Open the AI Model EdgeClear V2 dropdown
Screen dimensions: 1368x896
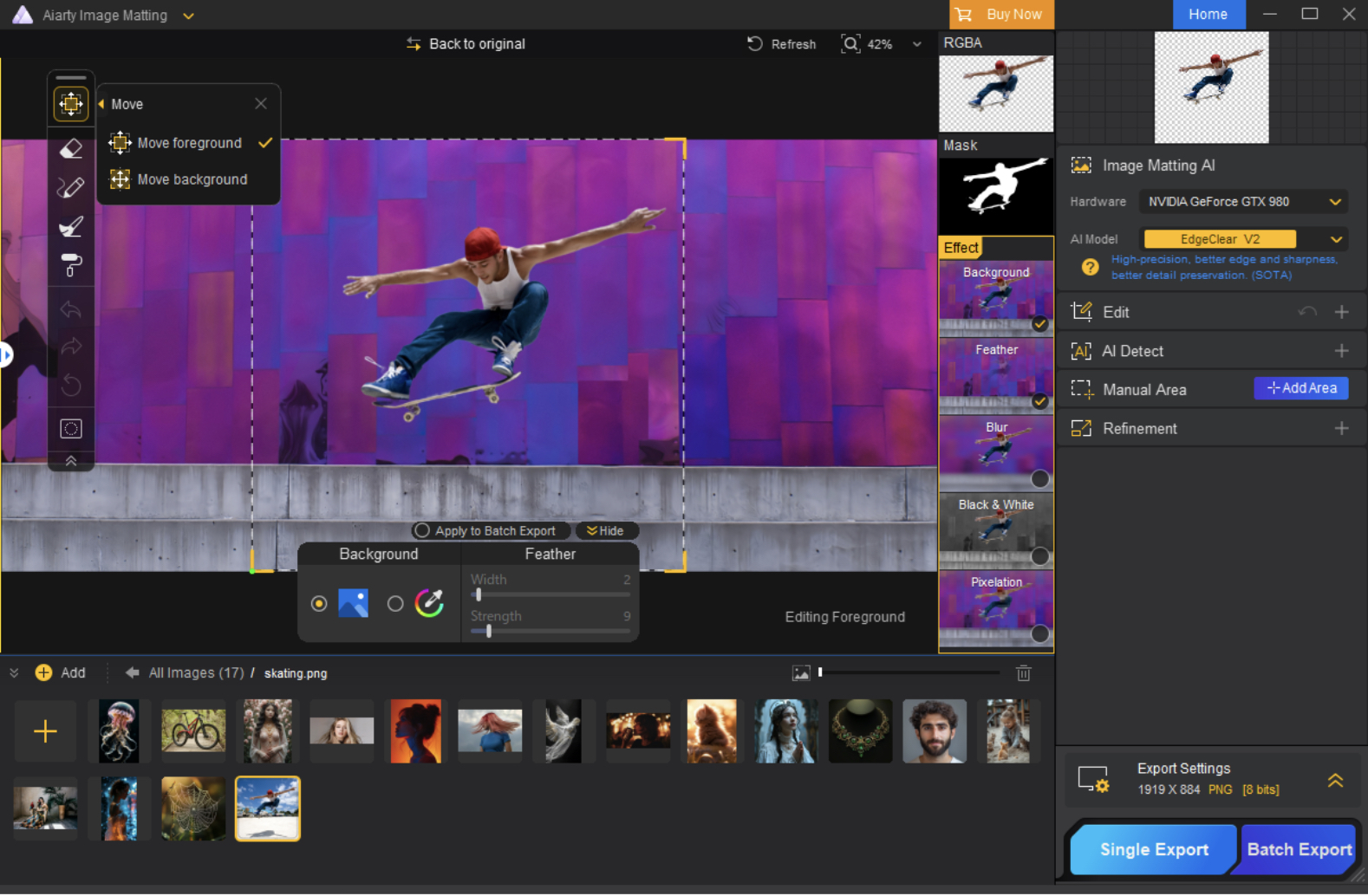tap(1335, 239)
